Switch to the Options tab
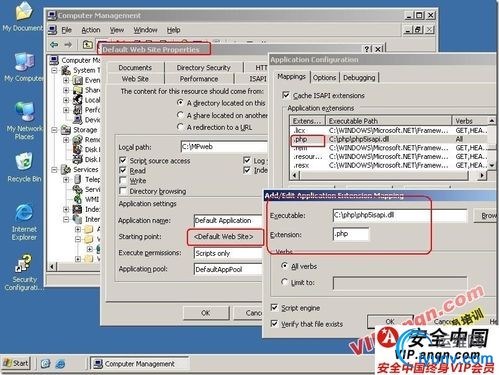Image resolution: width=499 pixels, height=375 pixels. click(x=324, y=78)
